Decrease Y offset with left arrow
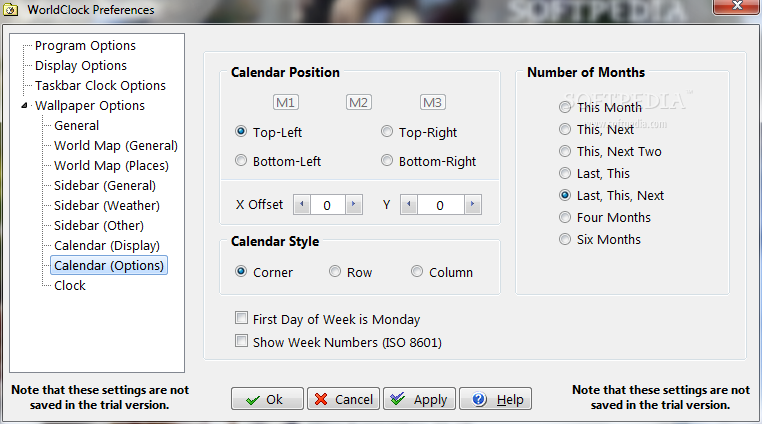The height and width of the screenshot is (424, 762). tap(409, 204)
